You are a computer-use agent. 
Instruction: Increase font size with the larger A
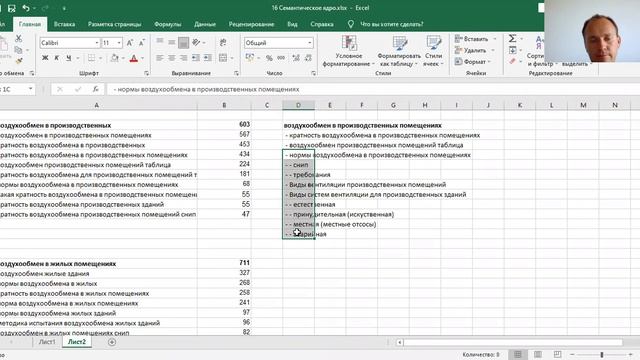[130, 43]
